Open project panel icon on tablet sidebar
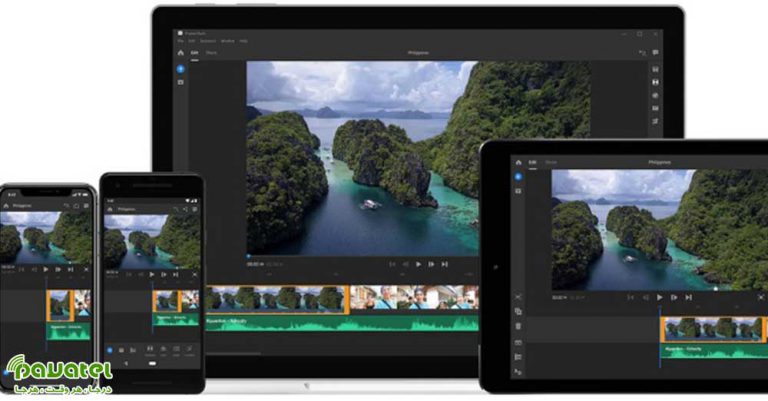This screenshot has width=768, height=401. point(518,191)
